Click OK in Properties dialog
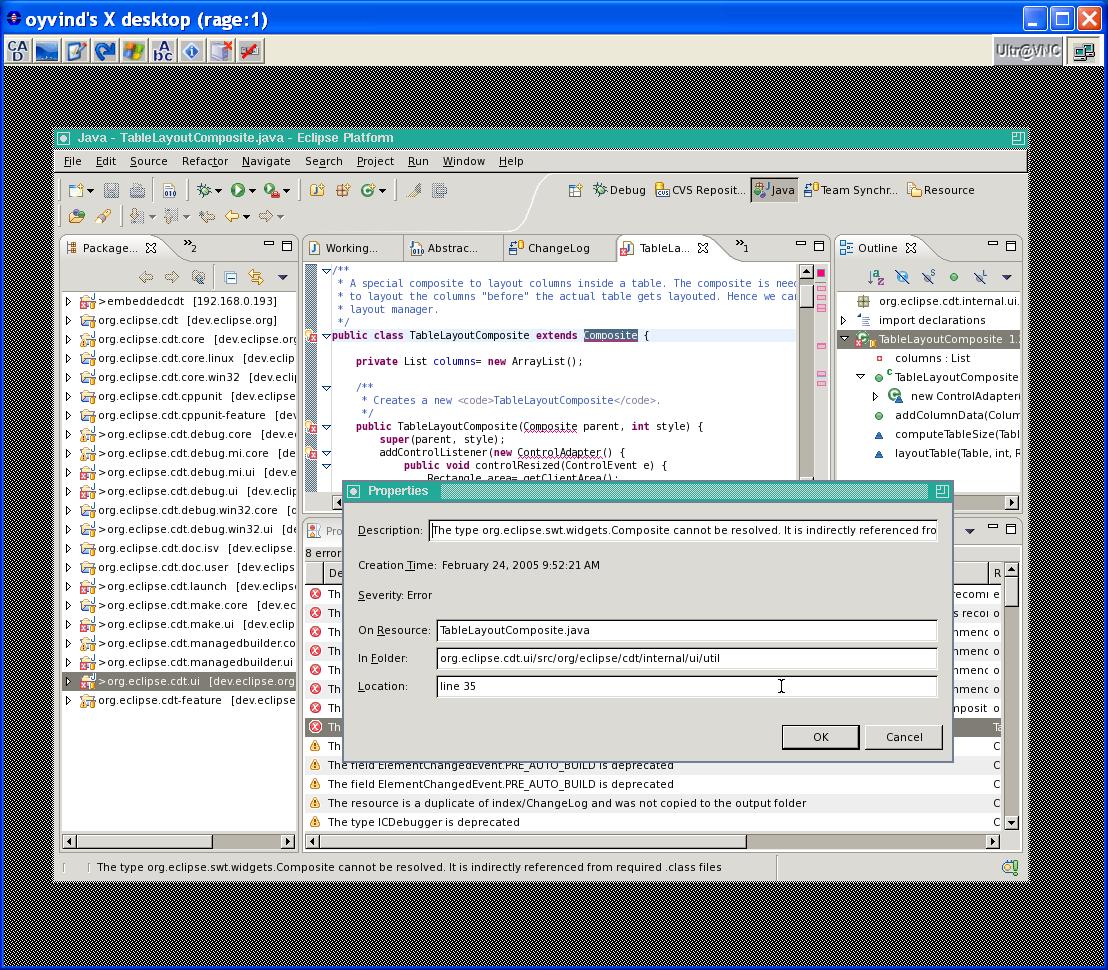 pos(820,737)
